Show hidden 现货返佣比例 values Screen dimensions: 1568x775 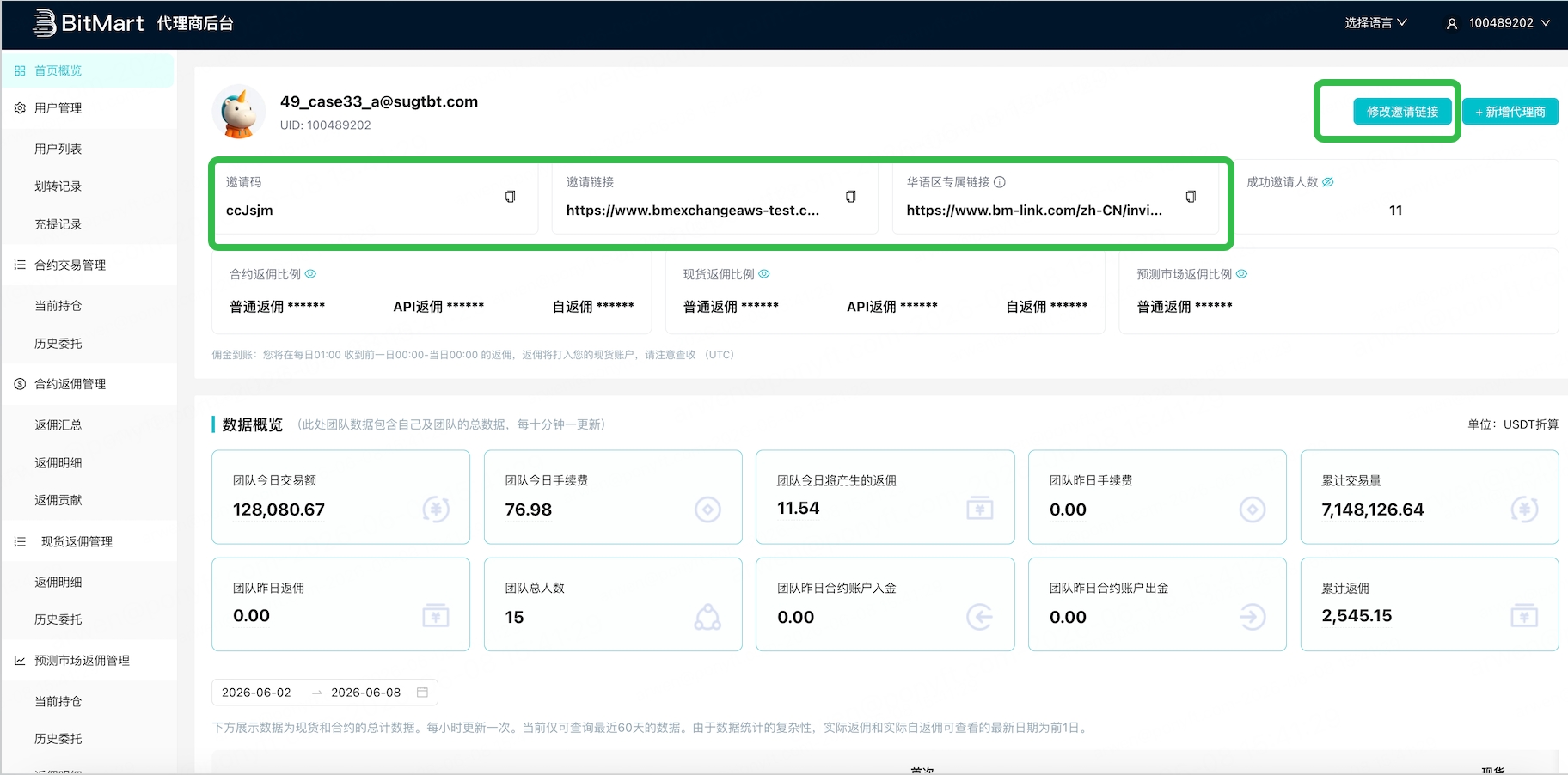(x=764, y=274)
